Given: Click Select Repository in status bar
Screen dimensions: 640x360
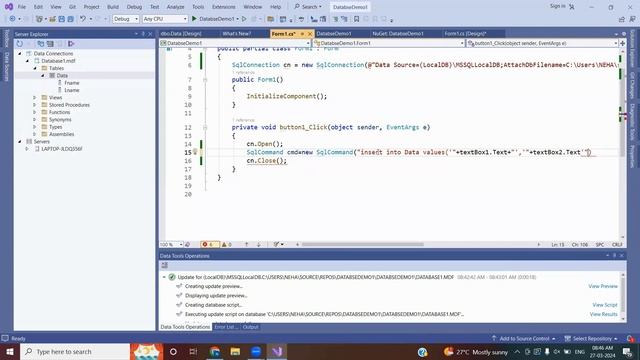Looking at the screenshot, I should point(591,339).
